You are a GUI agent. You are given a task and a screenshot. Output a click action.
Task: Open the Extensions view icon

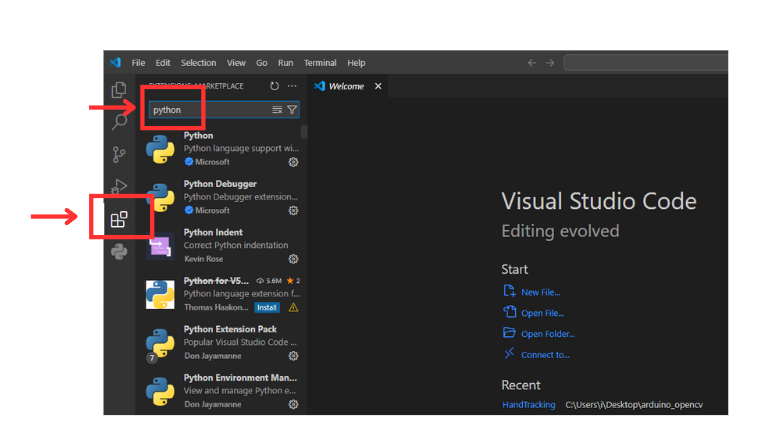click(119, 219)
